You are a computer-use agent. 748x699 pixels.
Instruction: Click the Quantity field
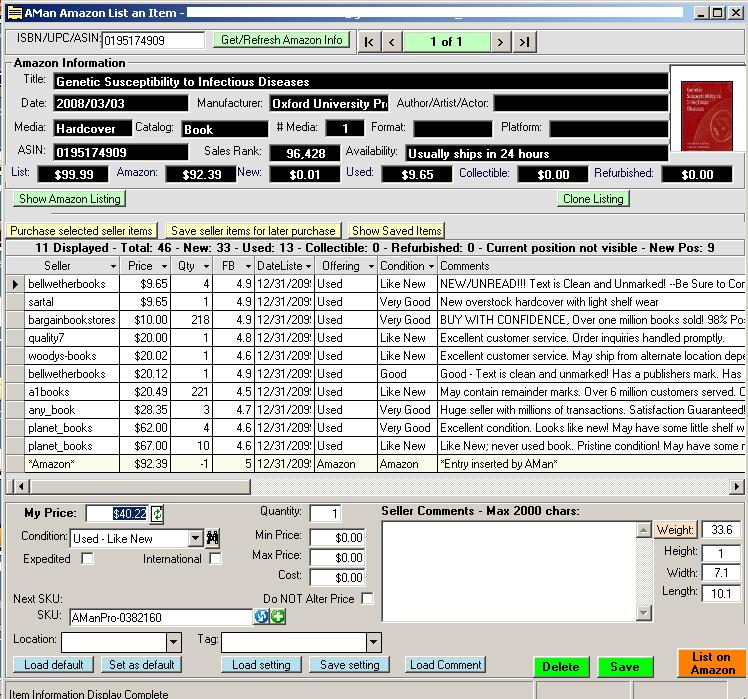tap(325, 513)
